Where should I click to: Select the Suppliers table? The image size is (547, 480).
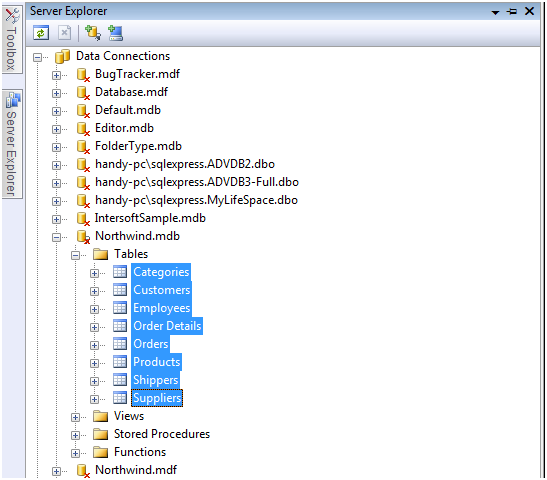coord(157,398)
